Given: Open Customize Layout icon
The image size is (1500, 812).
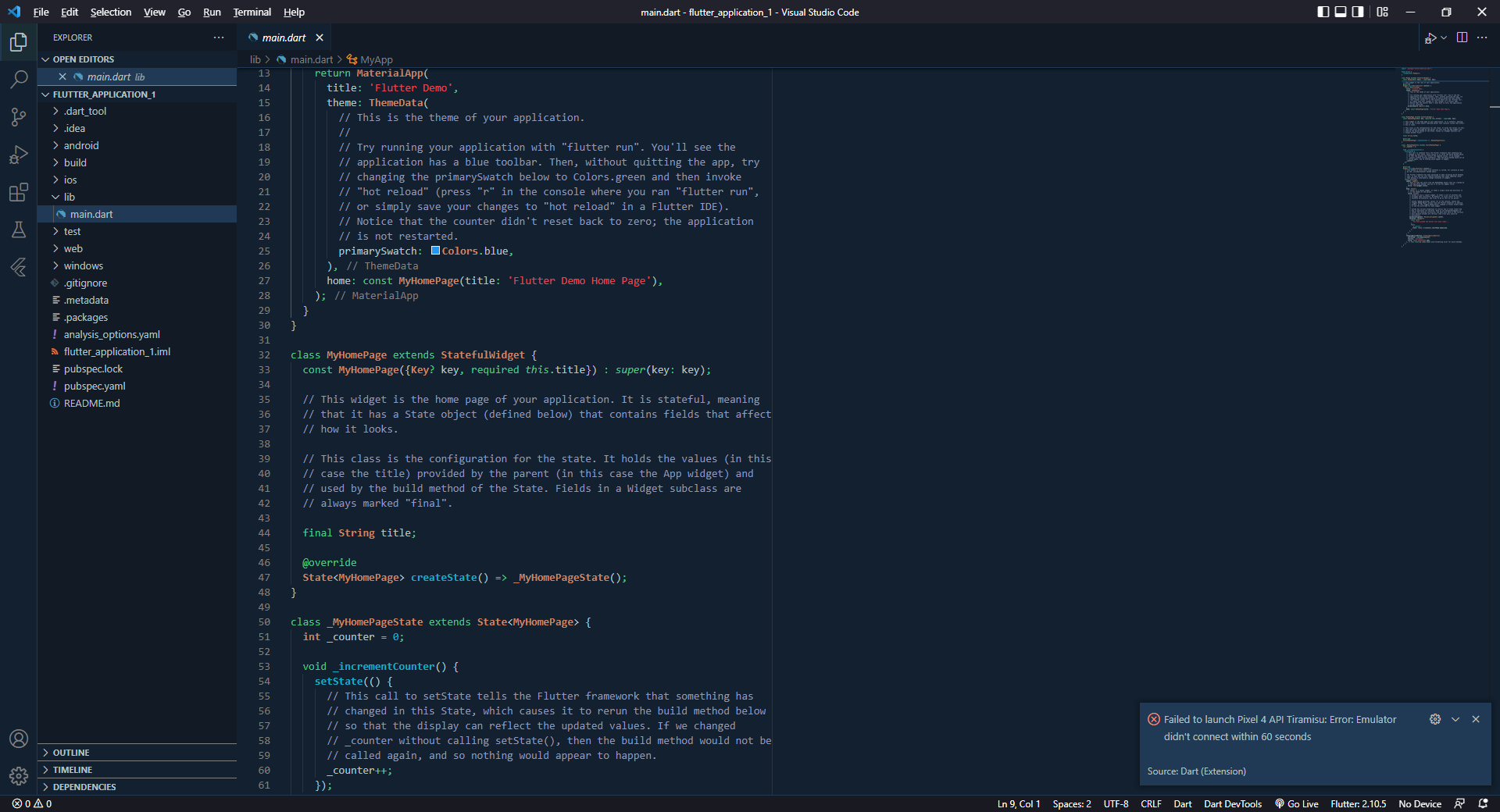Looking at the screenshot, I should point(1383,12).
